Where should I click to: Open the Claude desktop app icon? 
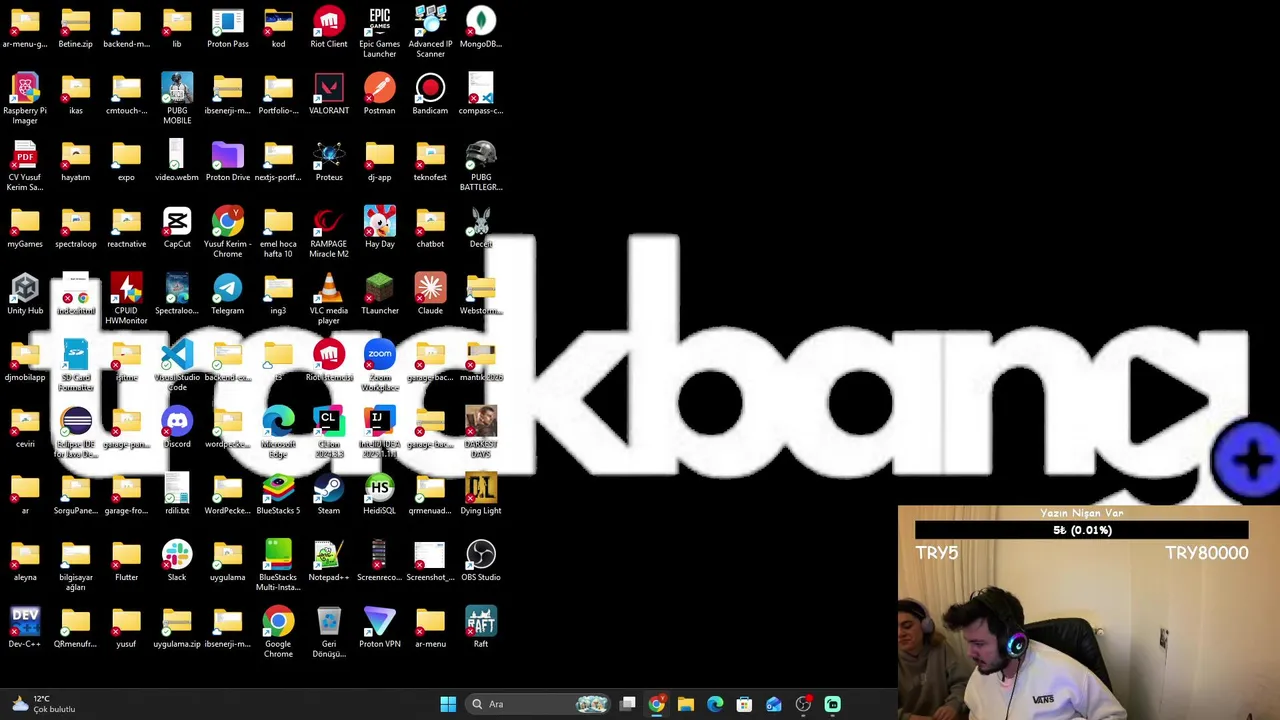[x=430, y=295]
